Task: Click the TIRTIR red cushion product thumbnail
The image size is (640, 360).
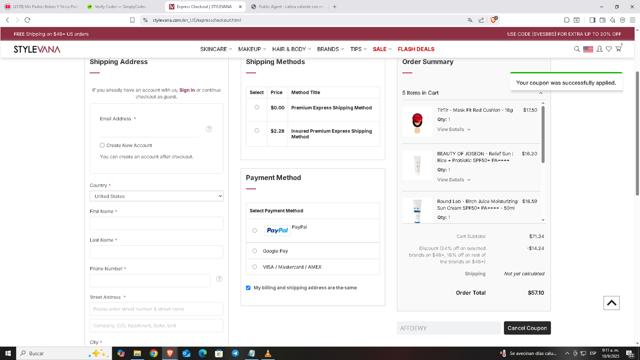Action: tap(417, 122)
